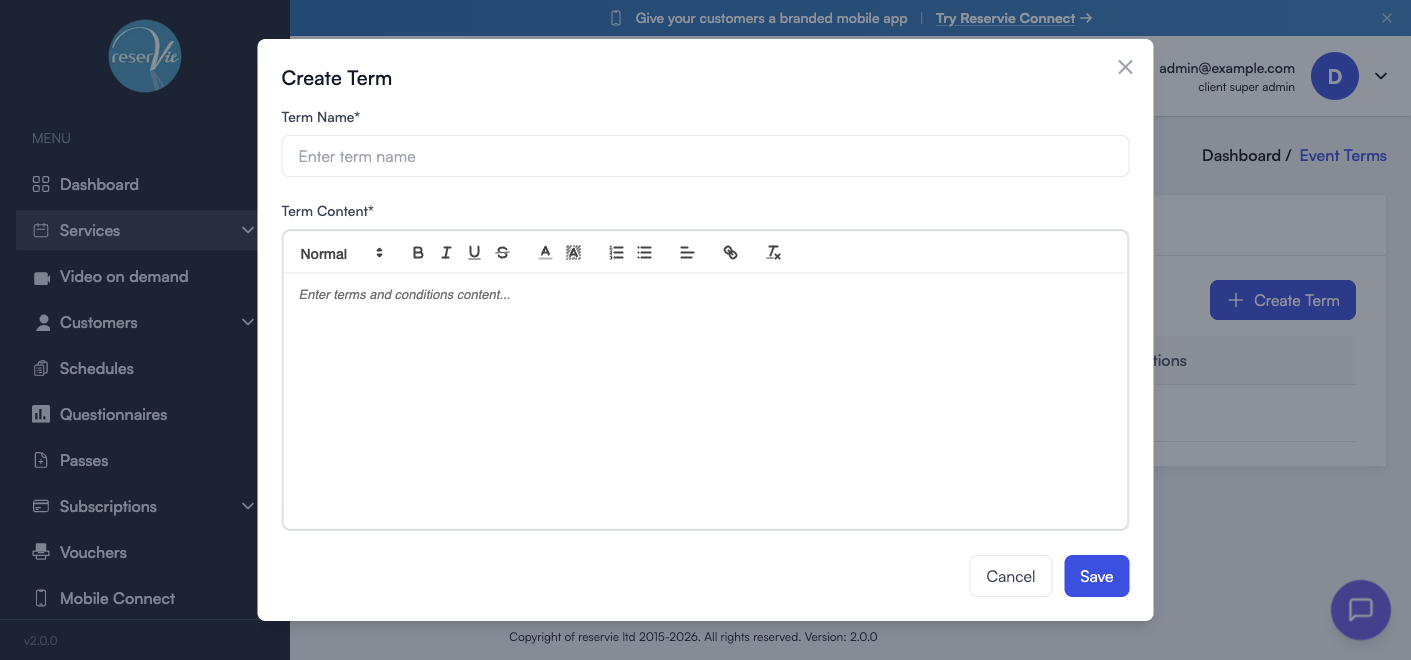The height and width of the screenshot is (660, 1411).
Task: Click the Vouchers printer icon
Action: 41,552
